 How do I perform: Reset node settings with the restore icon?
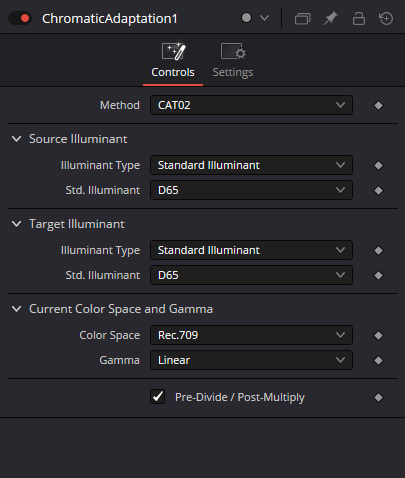[386, 18]
